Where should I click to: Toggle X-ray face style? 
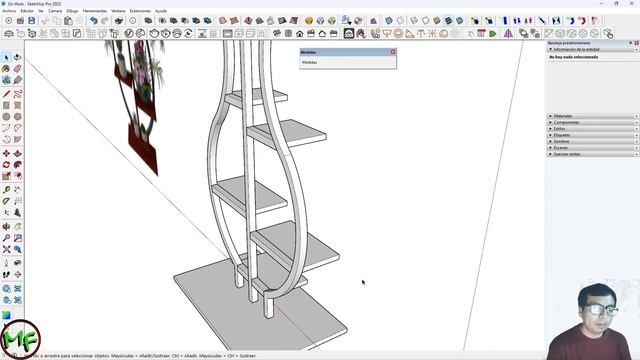pyautogui.click(x=389, y=20)
